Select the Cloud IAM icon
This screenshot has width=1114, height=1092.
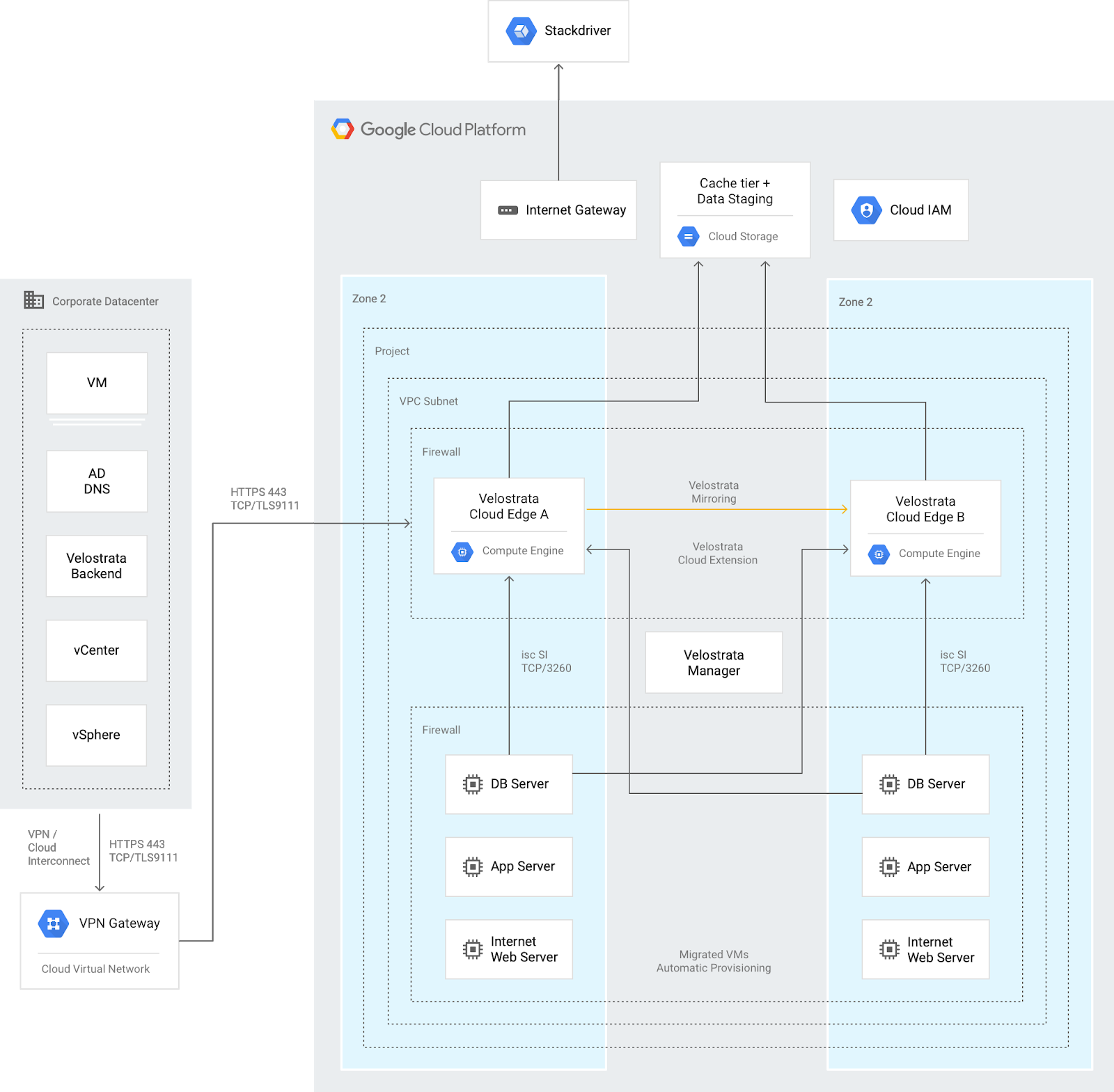pyautogui.click(x=866, y=210)
